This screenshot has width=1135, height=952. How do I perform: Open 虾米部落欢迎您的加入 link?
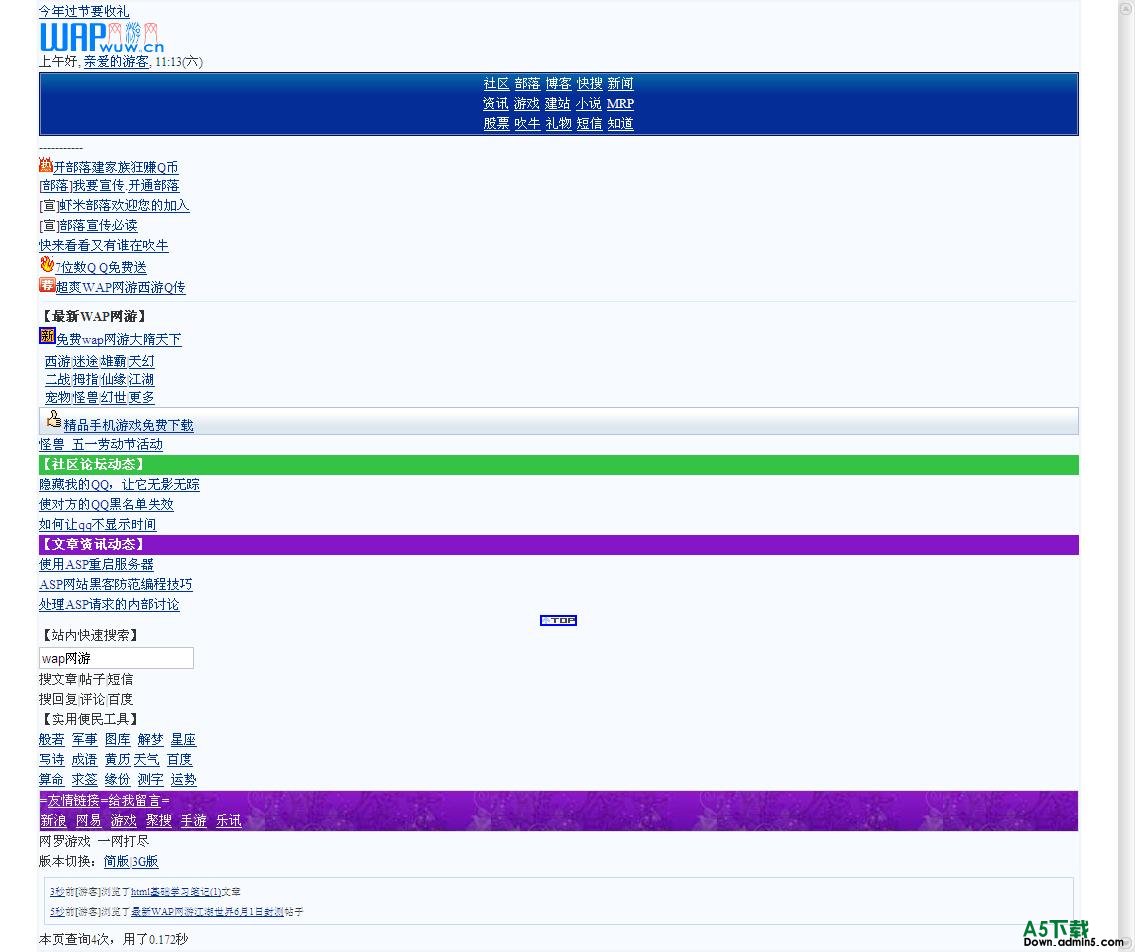125,206
